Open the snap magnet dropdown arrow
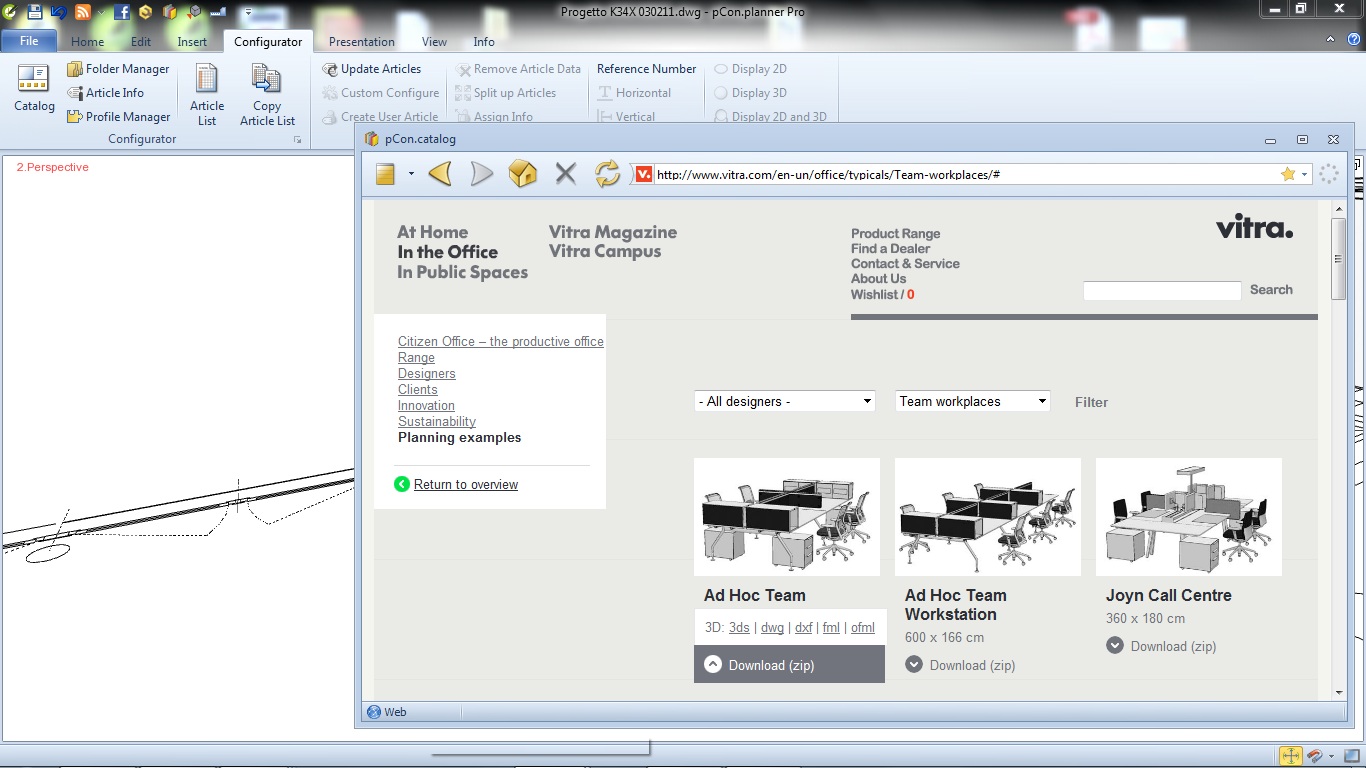1366x768 pixels. (1331, 757)
